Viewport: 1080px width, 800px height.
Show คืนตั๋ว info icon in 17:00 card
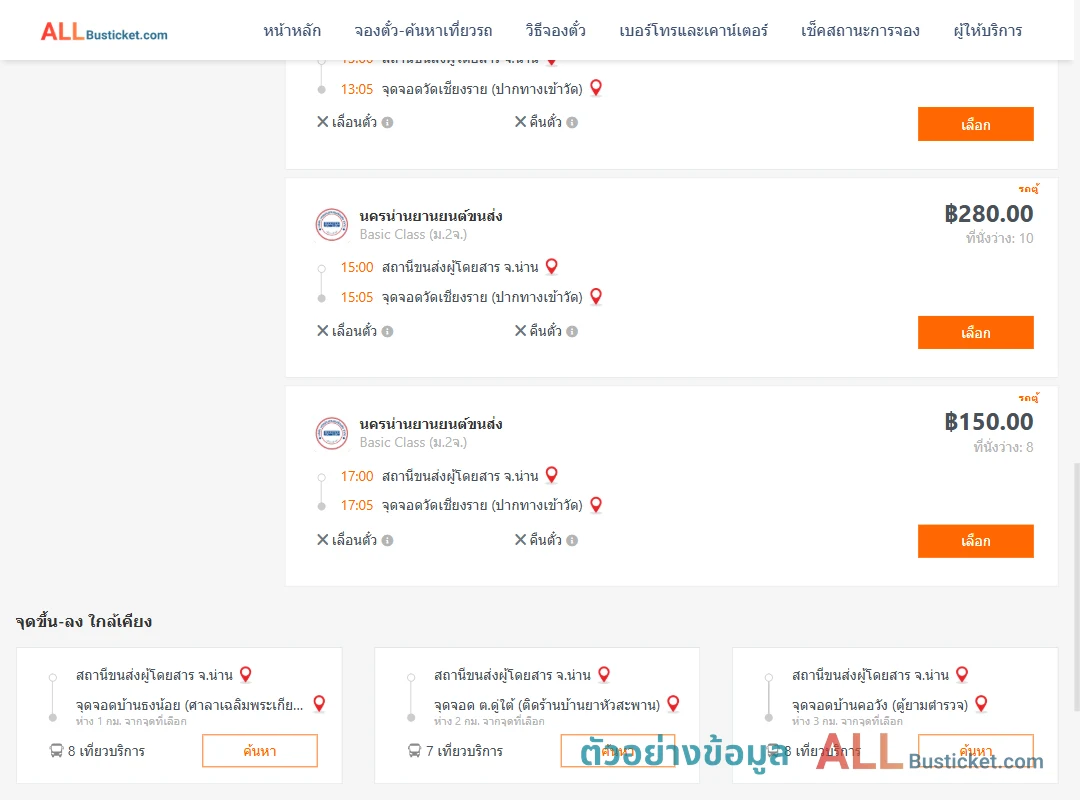[572, 540]
